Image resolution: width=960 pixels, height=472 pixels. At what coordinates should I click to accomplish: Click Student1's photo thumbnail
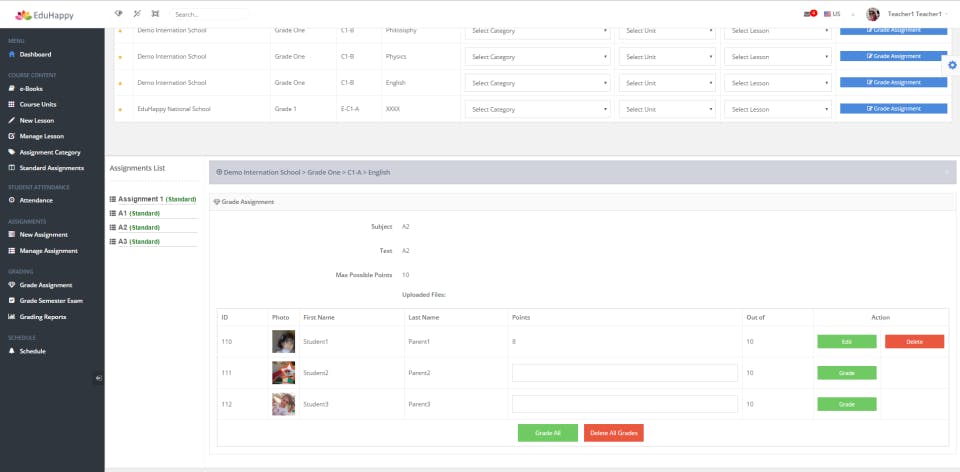283,342
